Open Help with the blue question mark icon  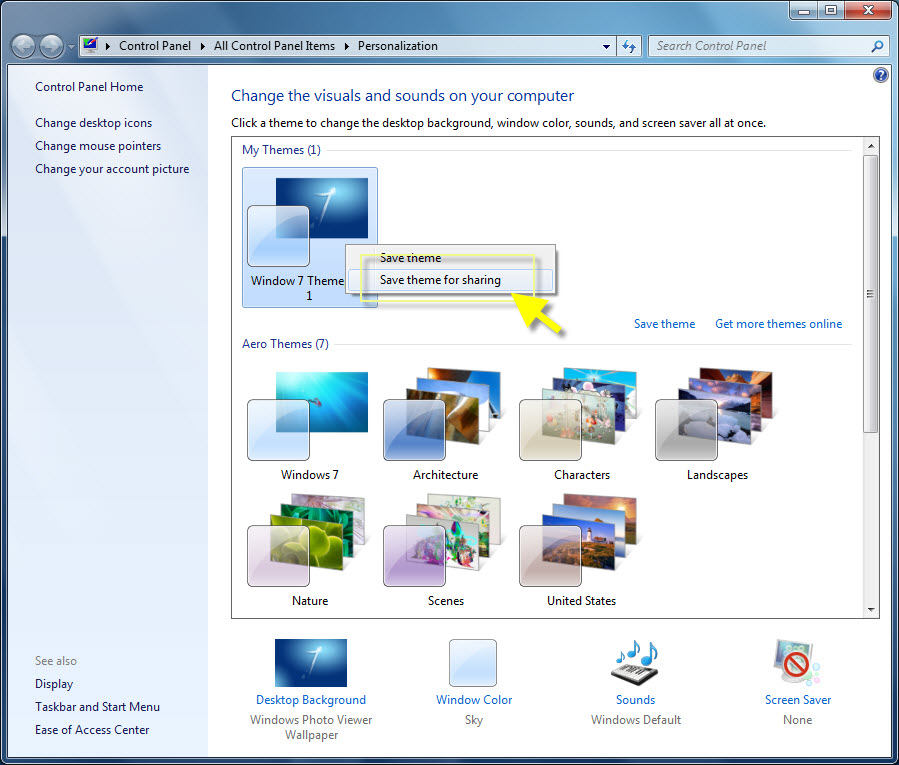point(881,75)
